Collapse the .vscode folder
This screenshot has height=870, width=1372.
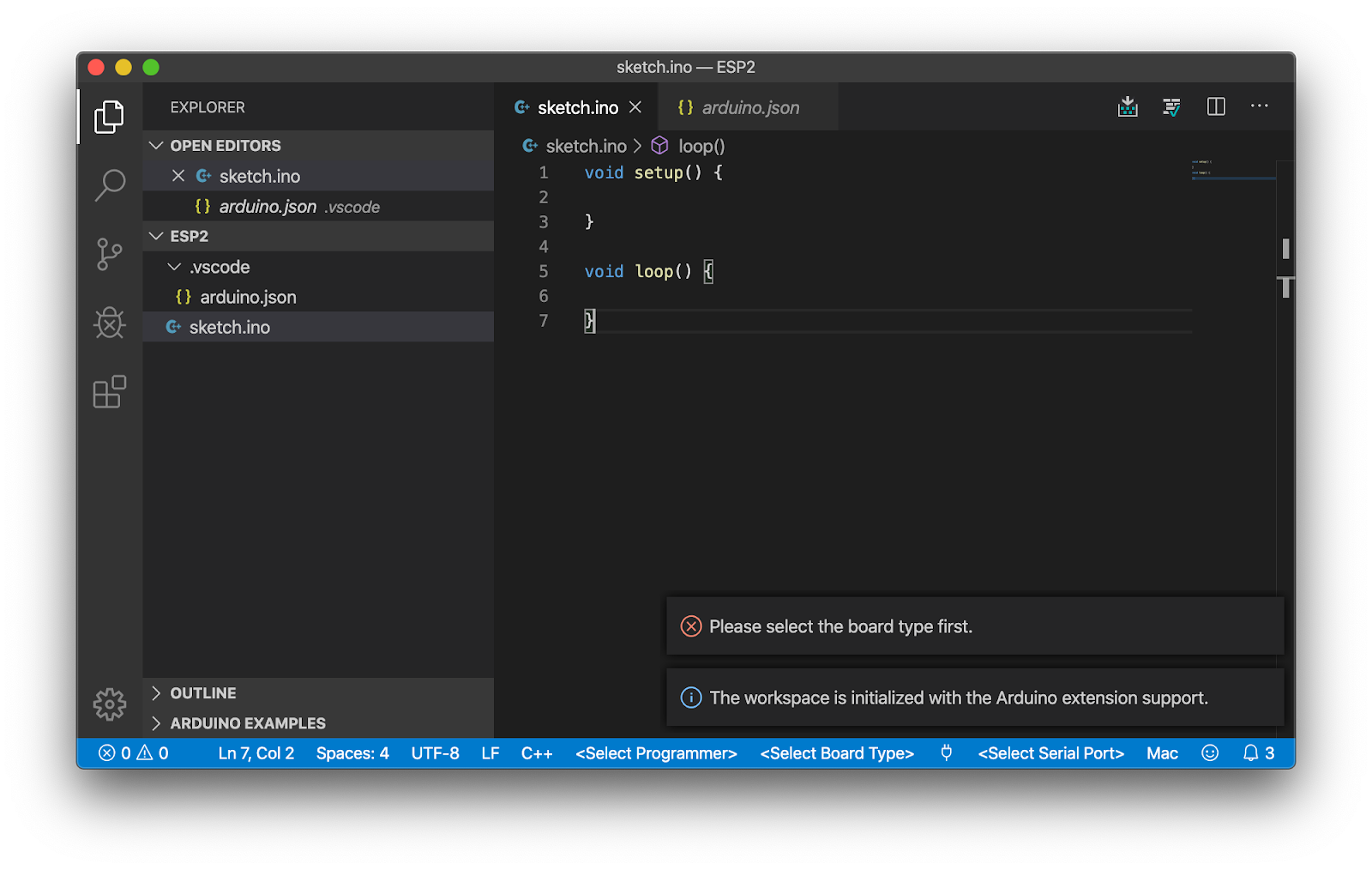172,267
